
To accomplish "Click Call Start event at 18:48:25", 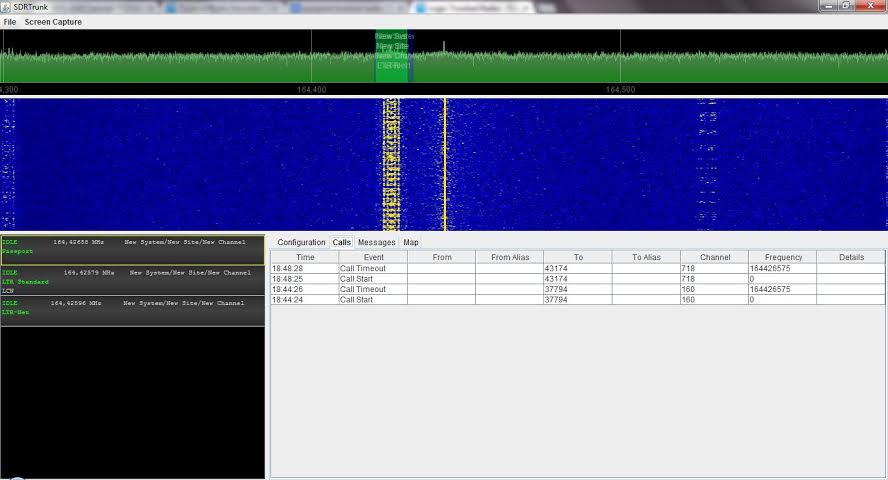I will 373,279.
